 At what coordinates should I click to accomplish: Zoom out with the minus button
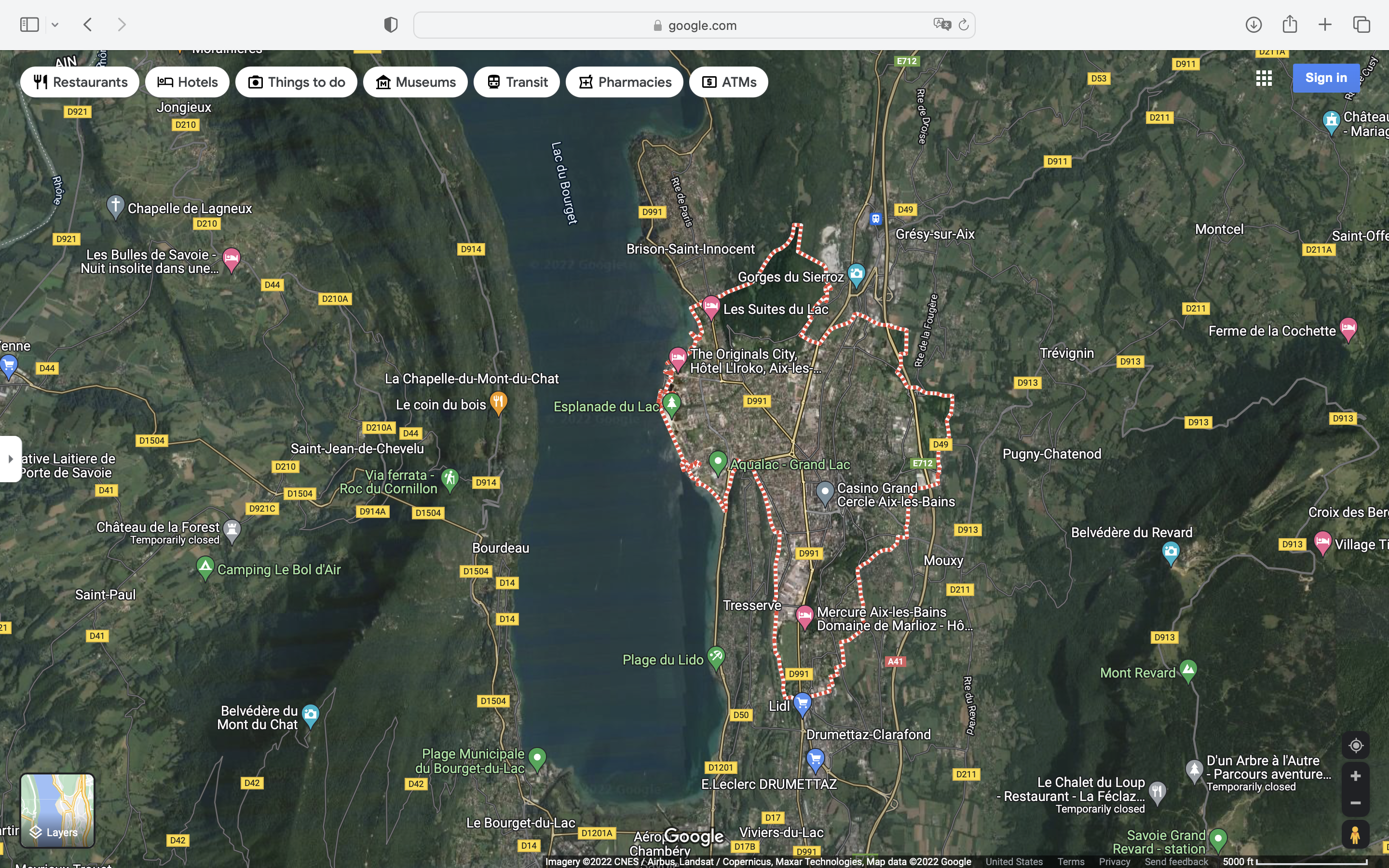(x=1356, y=802)
